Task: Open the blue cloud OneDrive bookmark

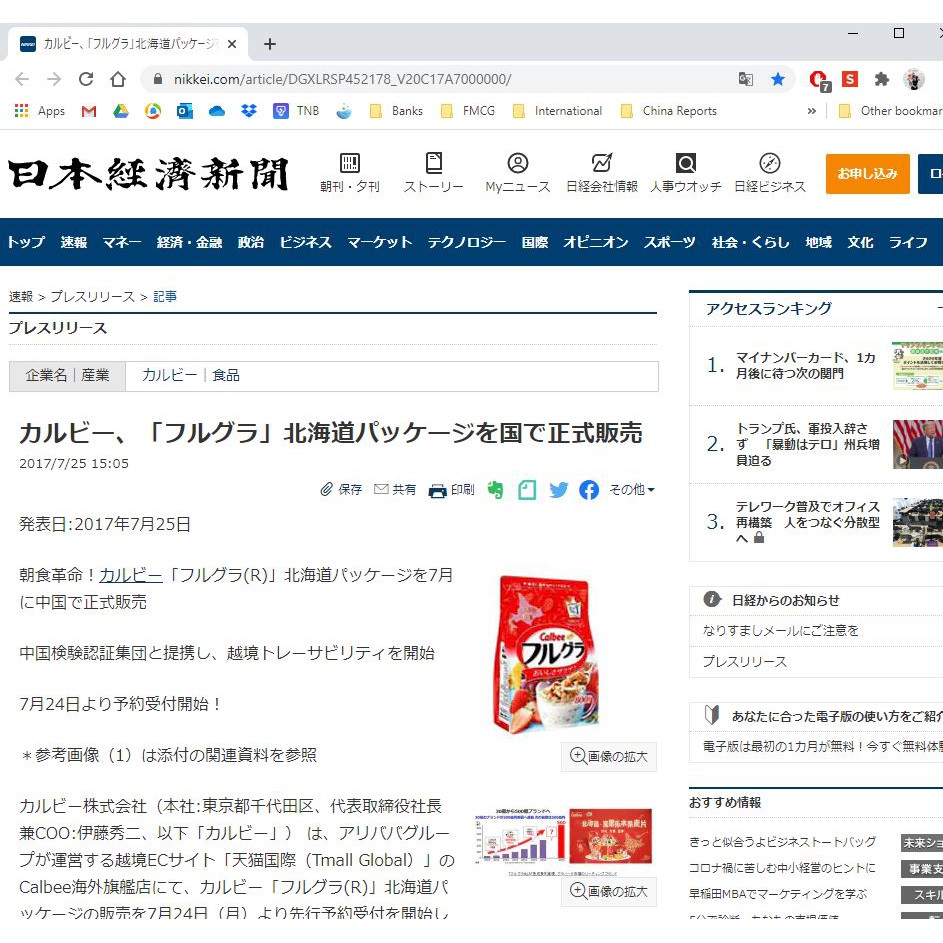Action: tap(217, 111)
